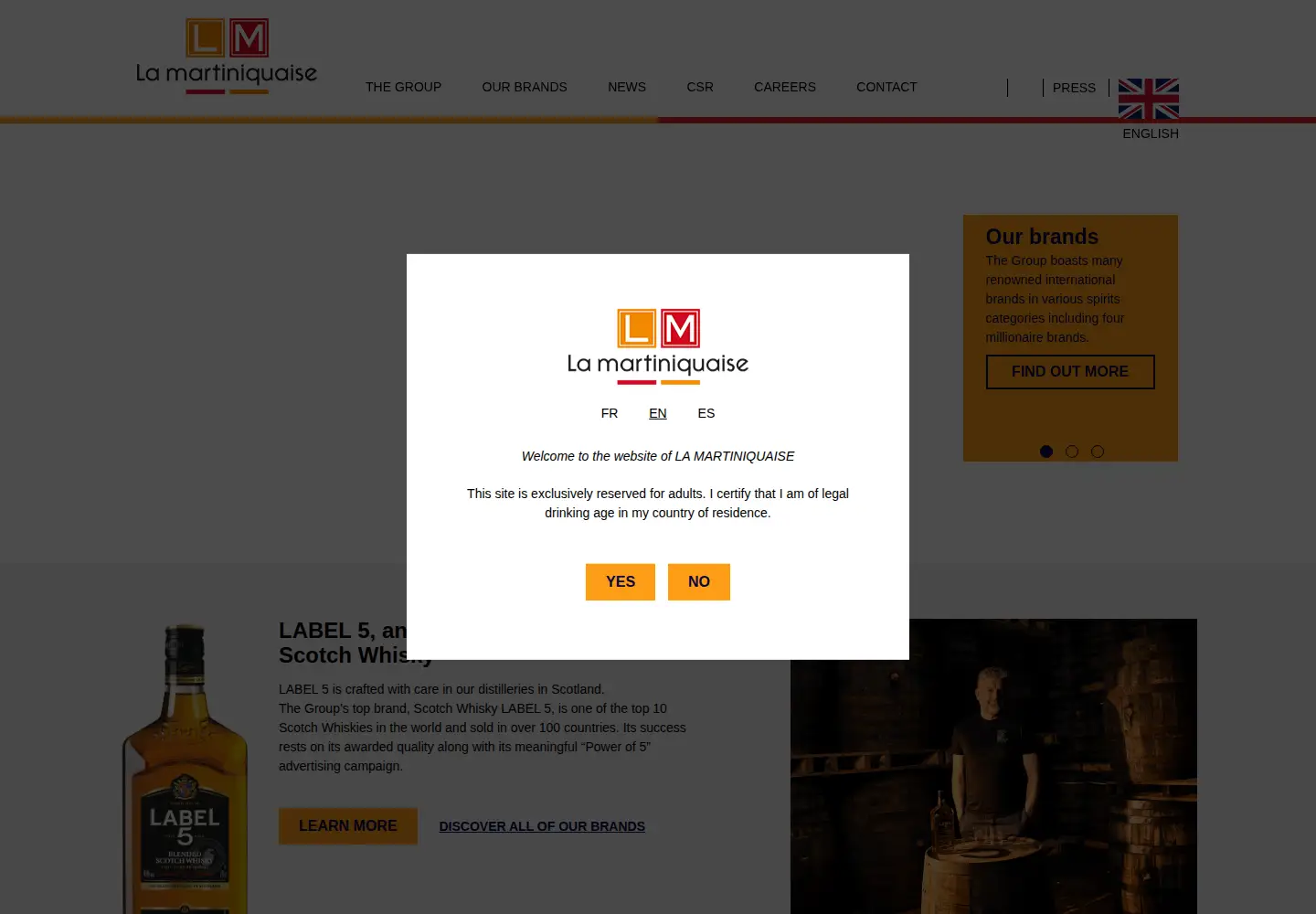This screenshot has width=1316, height=914.
Task: Click the LABEL 5 whisky bottle image
Action: [x=186, y=769]
